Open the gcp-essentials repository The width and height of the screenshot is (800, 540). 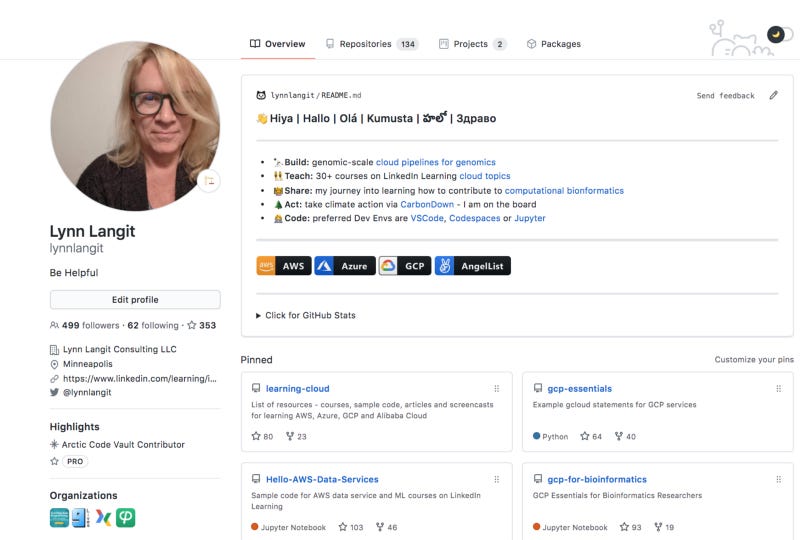click(579, 388)
